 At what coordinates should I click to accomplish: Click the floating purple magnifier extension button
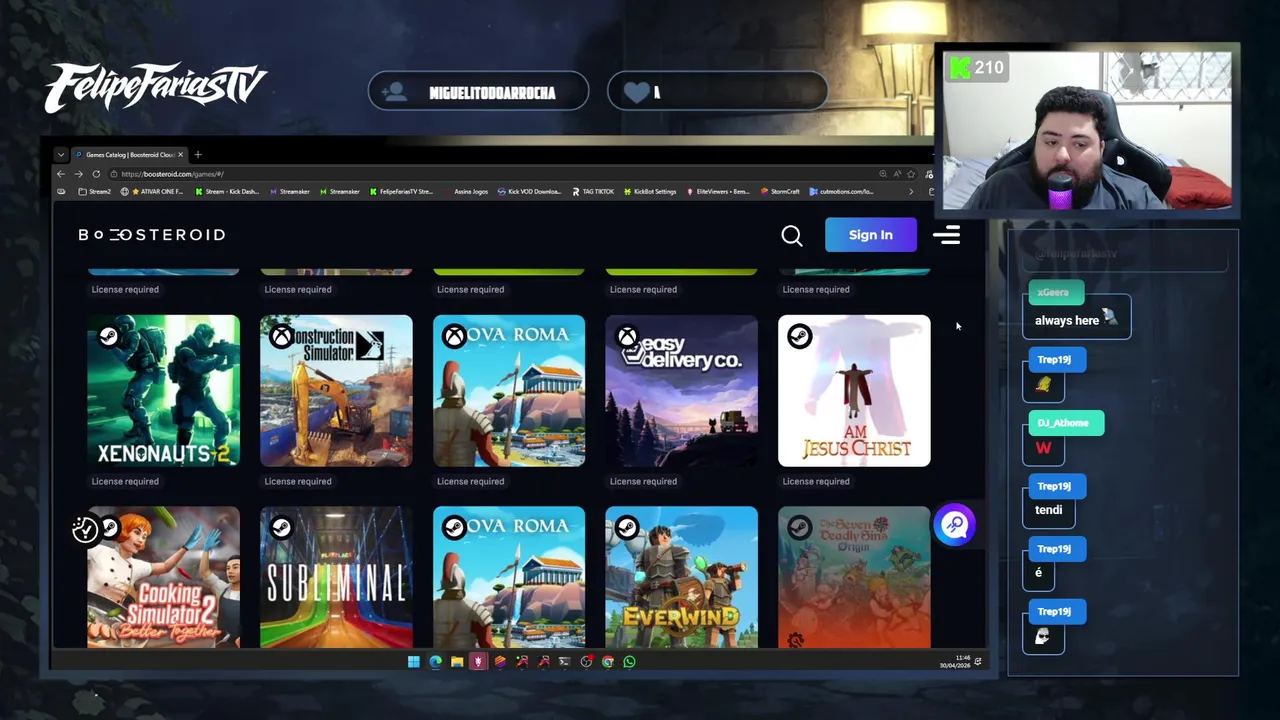pos(954,525)
